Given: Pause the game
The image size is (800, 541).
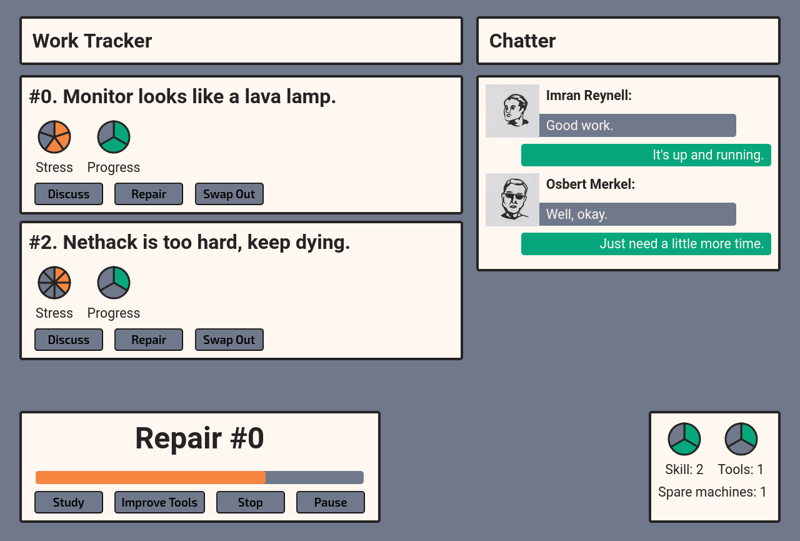Looking at the screenshot, I should (x=330, y=502).
